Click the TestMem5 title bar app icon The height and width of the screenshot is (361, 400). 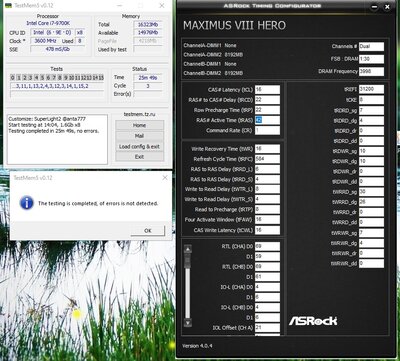click(x=9, y=6)
